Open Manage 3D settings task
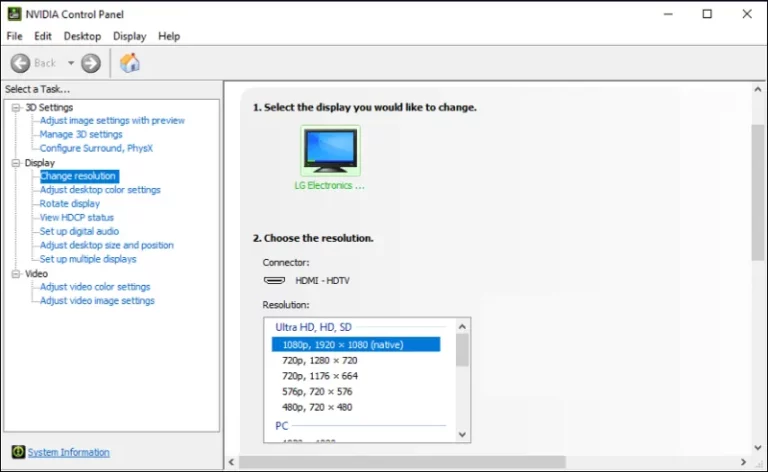 (x=81, y=134)
